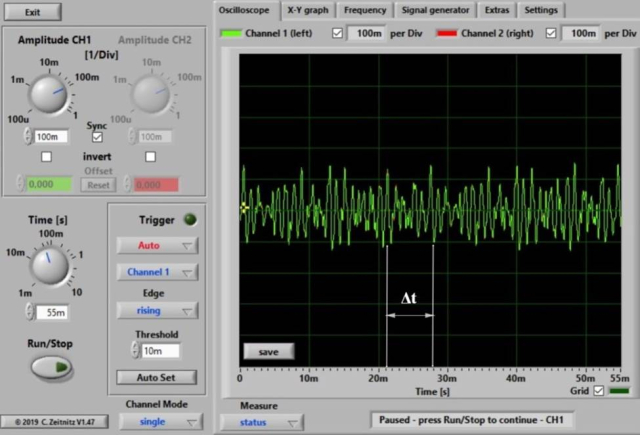
Task: Adjust the Threshold stepper arrows
Action: point(133,351)
